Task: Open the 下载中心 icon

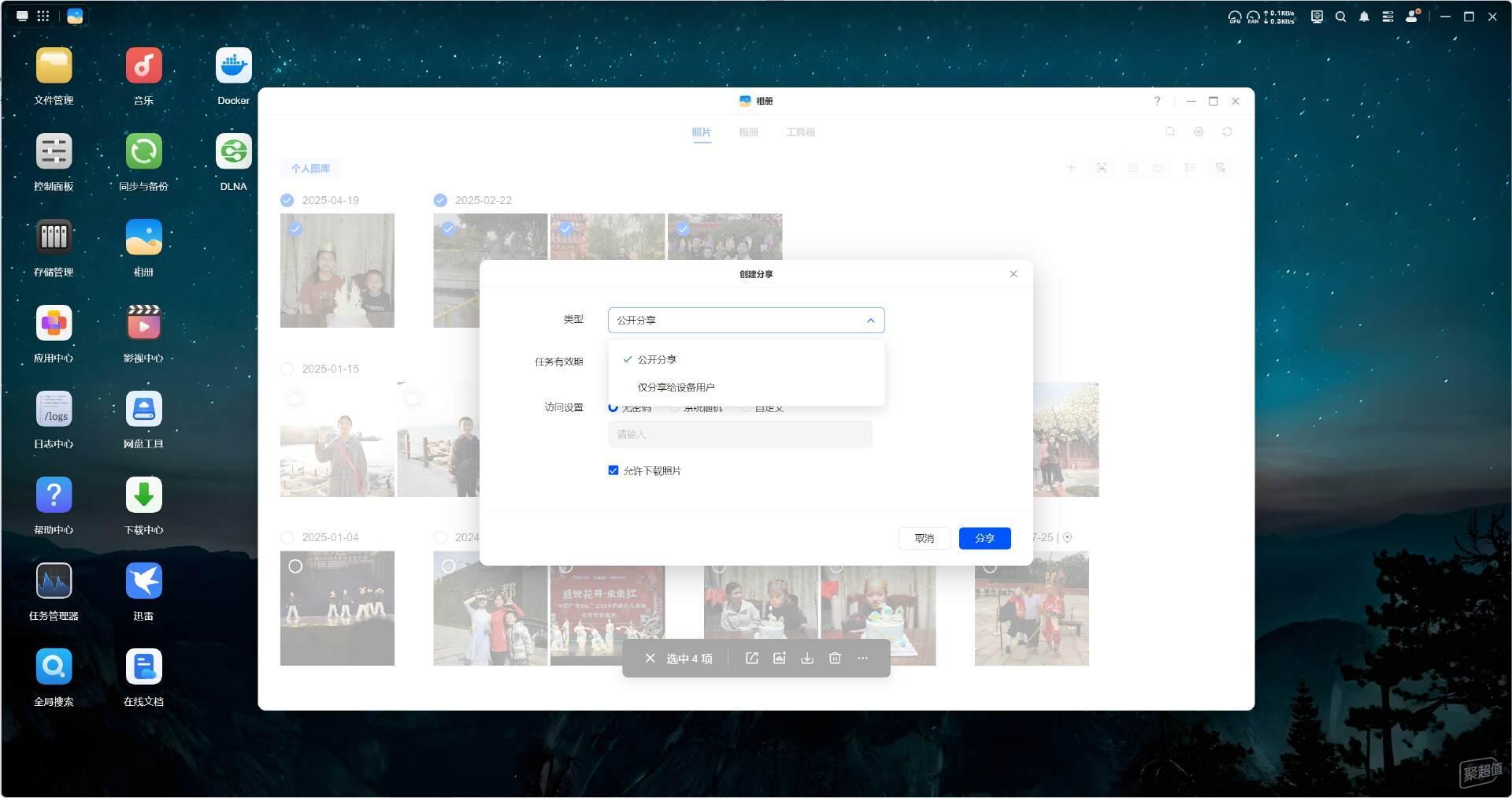Action: pyautogui.click(x=143, y=495)
